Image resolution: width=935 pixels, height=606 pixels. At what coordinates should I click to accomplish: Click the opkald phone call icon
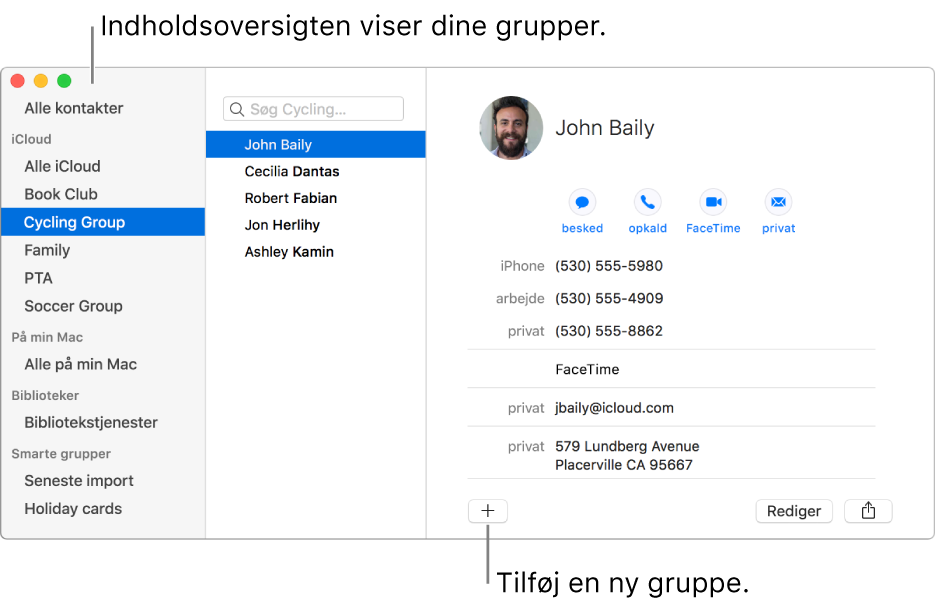click(x=647, y=202)
